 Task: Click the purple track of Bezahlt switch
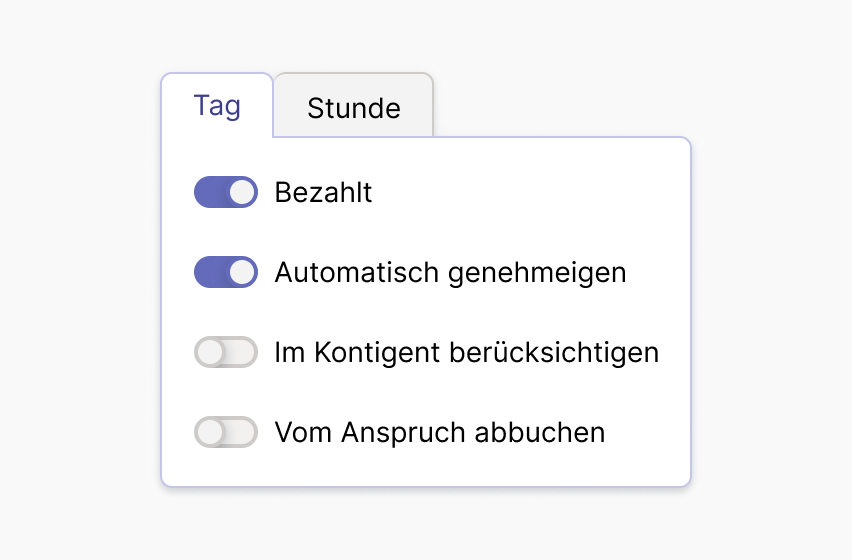coord(208,192)
